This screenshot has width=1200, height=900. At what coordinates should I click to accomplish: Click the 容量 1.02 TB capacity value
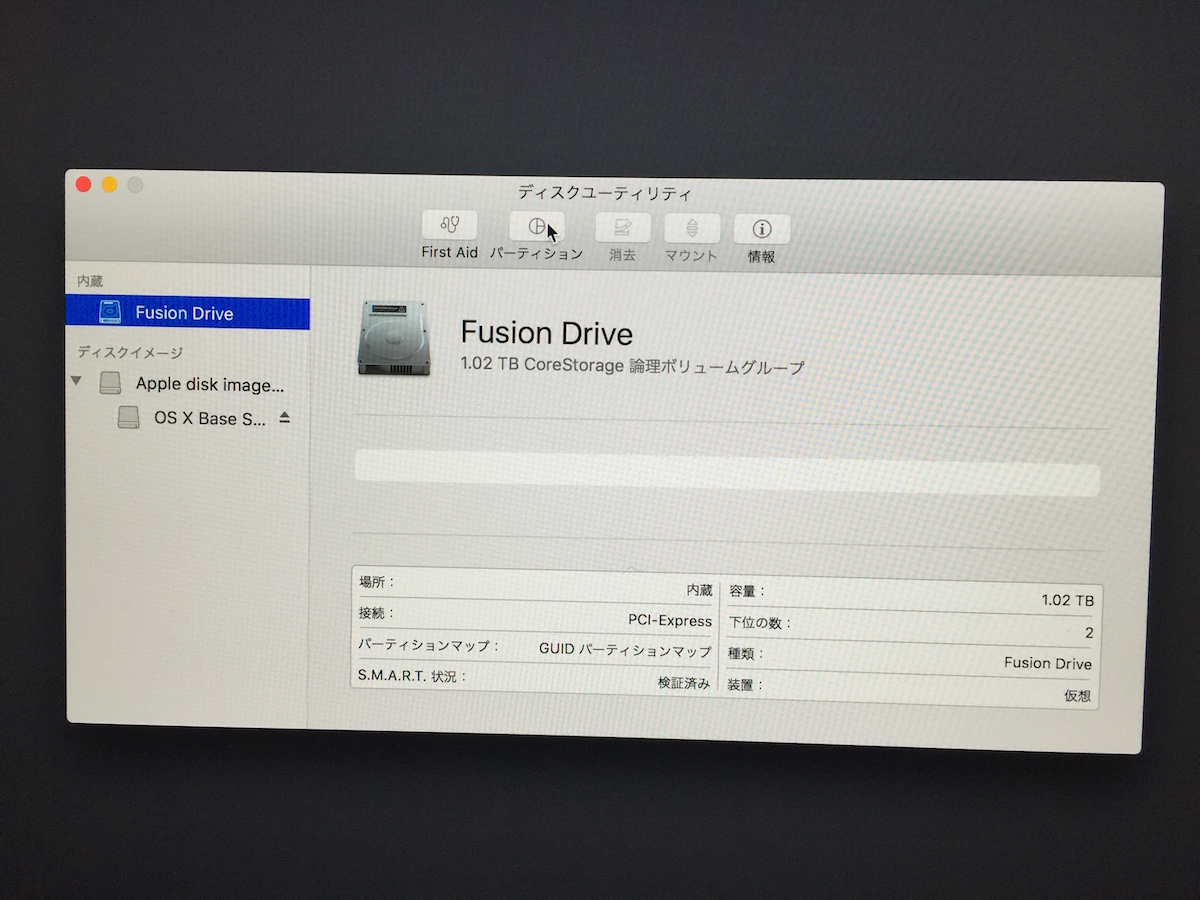click(x=1068, y=600)
